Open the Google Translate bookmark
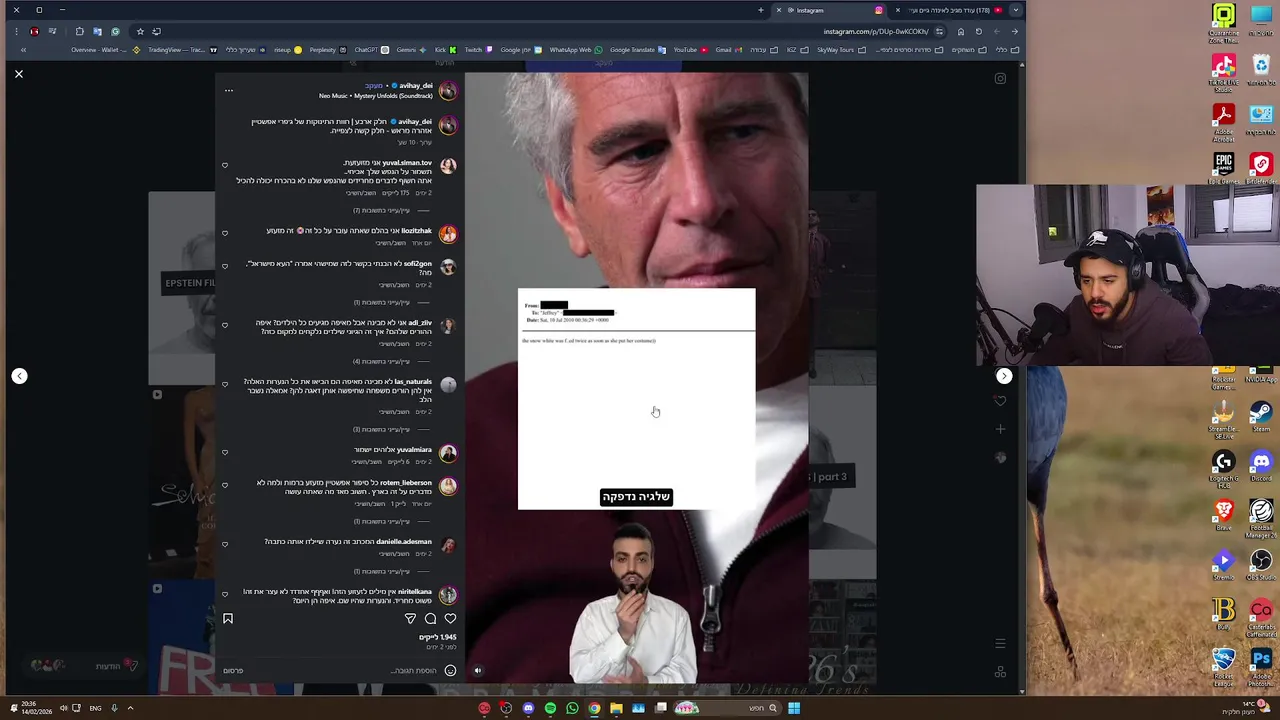The width and height of the screenshot is (1280, 720). 637,50
